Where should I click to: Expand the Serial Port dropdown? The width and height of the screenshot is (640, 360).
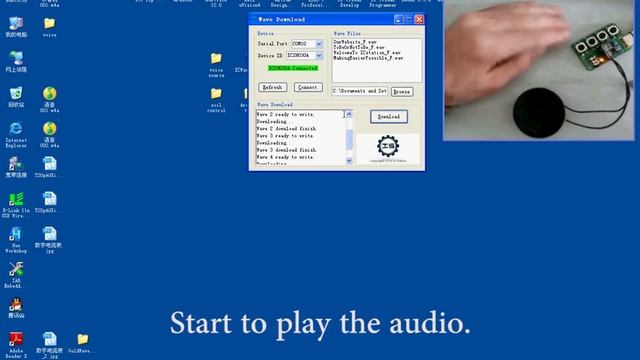319,44
